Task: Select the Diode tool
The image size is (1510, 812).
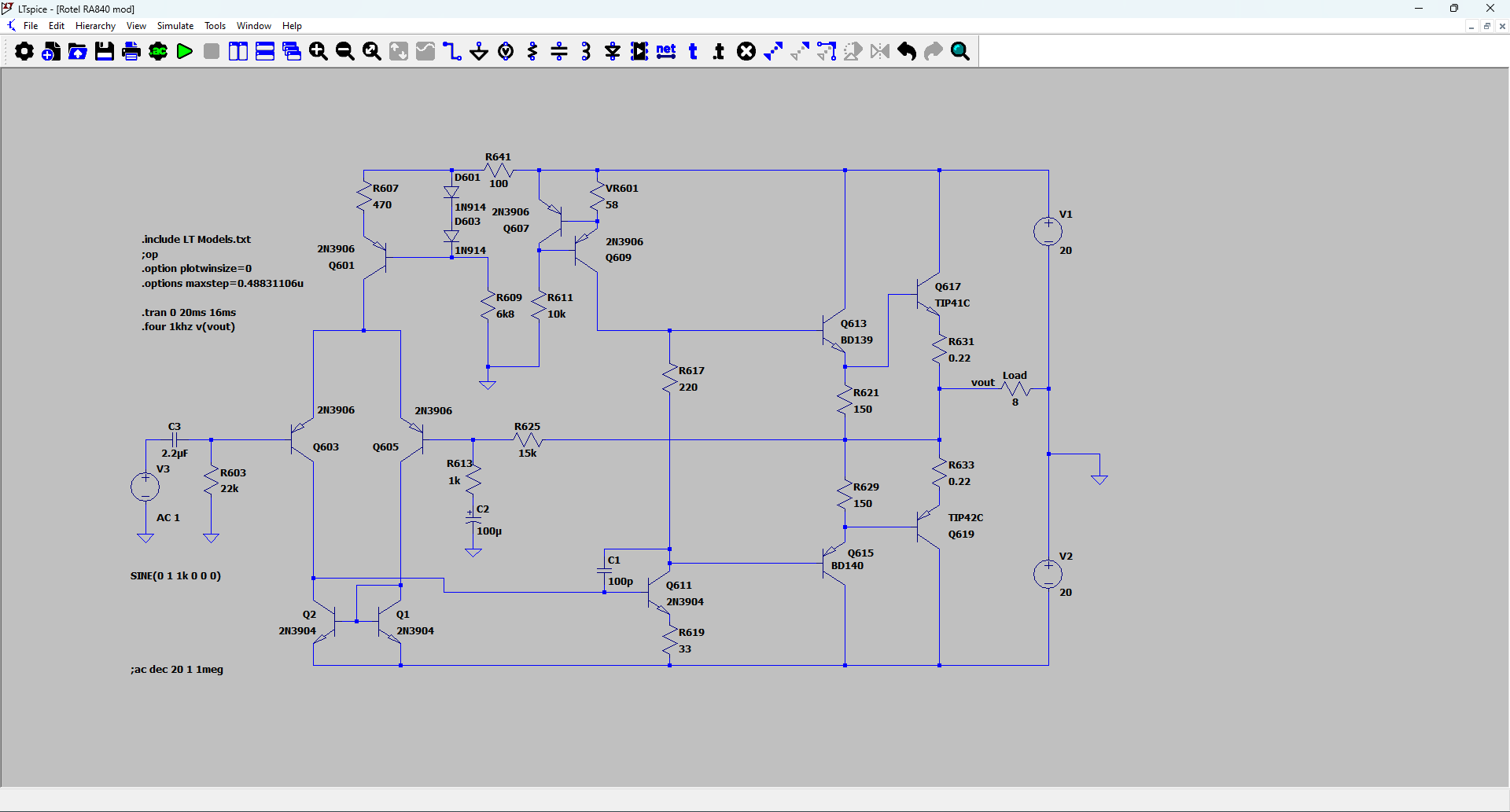Action: [x=613, y=52]
